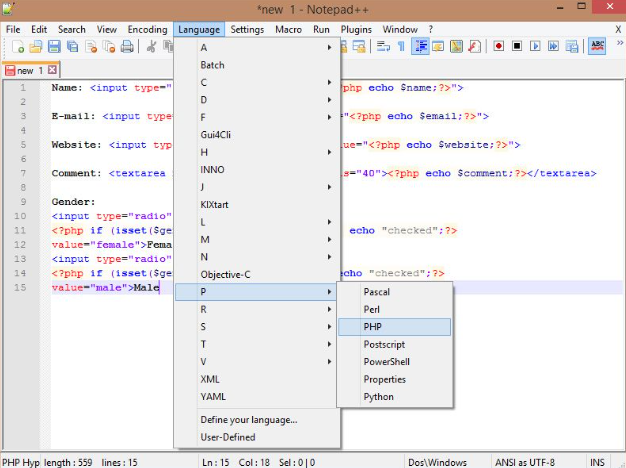
Task: Print the document with printer icon
Action: (x=127, y=47)
